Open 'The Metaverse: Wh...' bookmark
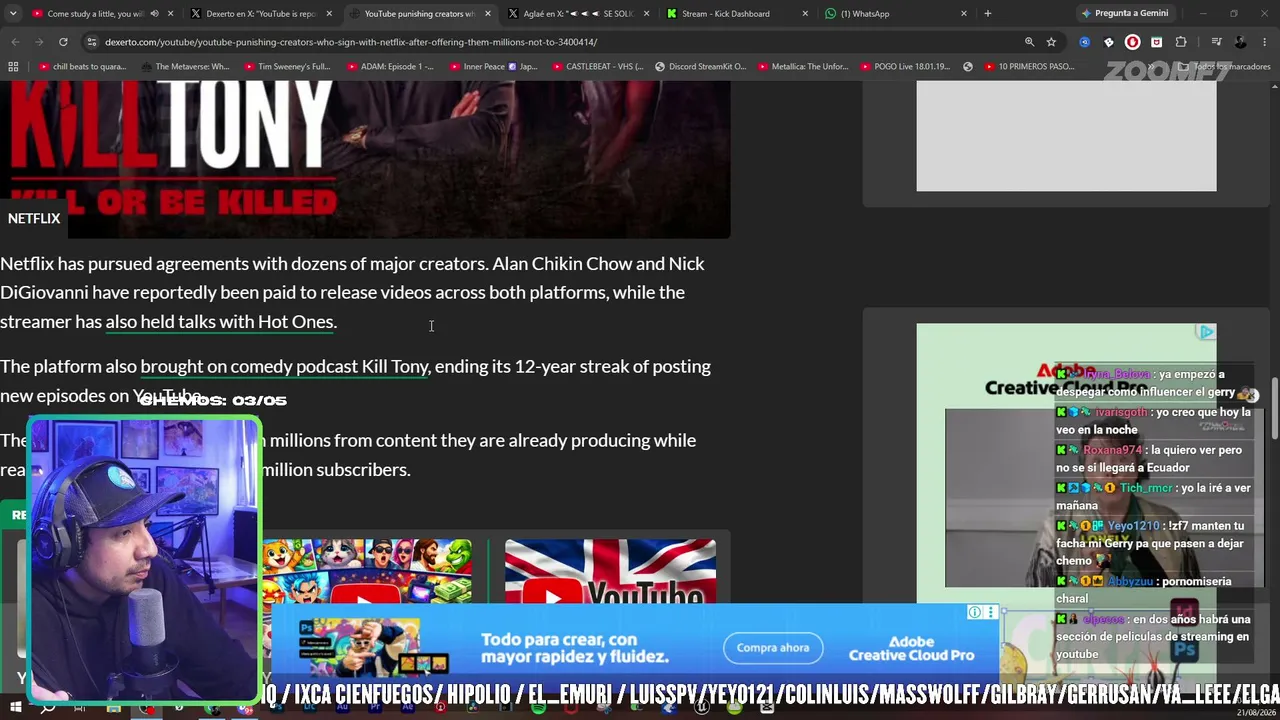1280x720 pixels. tap(185, 67)
